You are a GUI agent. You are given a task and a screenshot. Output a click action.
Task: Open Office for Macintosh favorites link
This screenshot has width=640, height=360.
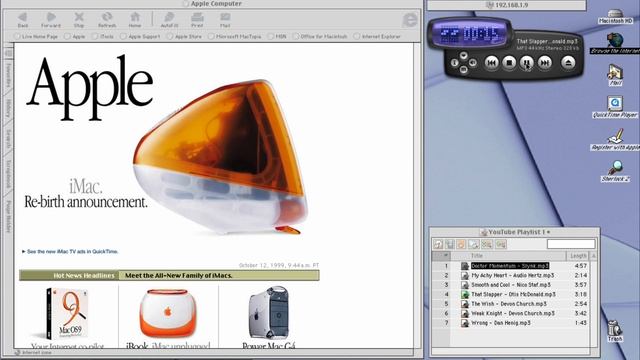[x=320, y=36]
